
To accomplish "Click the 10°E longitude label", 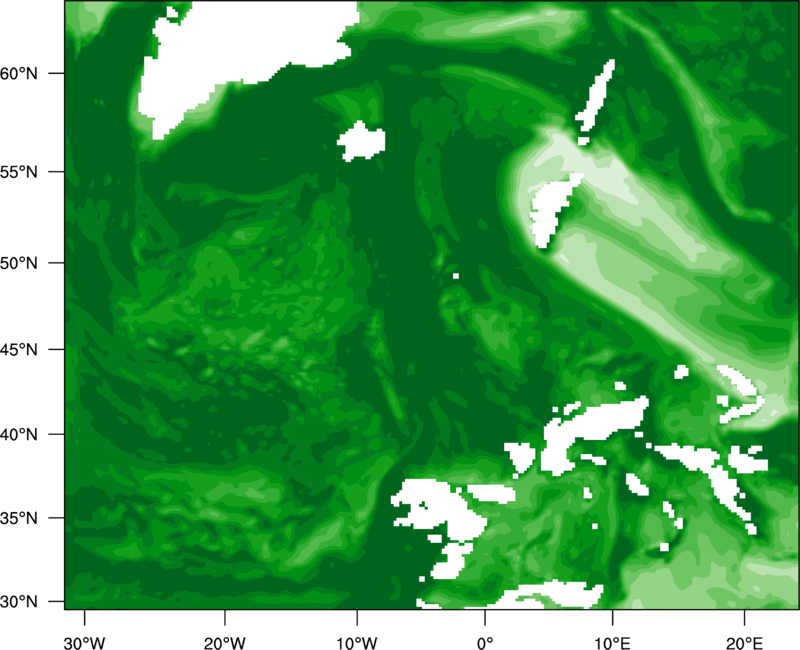I will pyautogui.click(x=613, y=643).
